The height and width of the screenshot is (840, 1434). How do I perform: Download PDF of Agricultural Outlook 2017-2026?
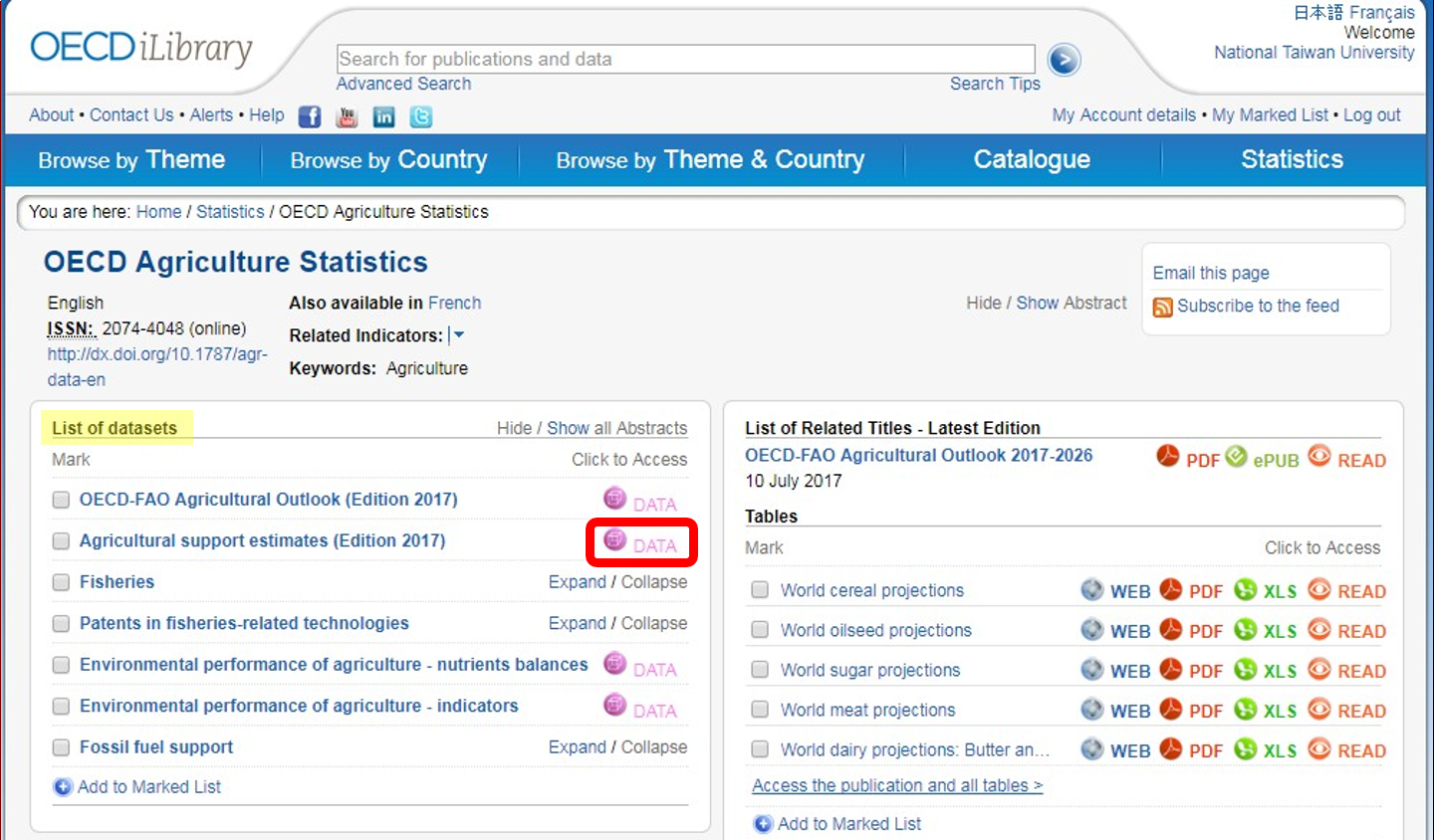pos(1188,458)
